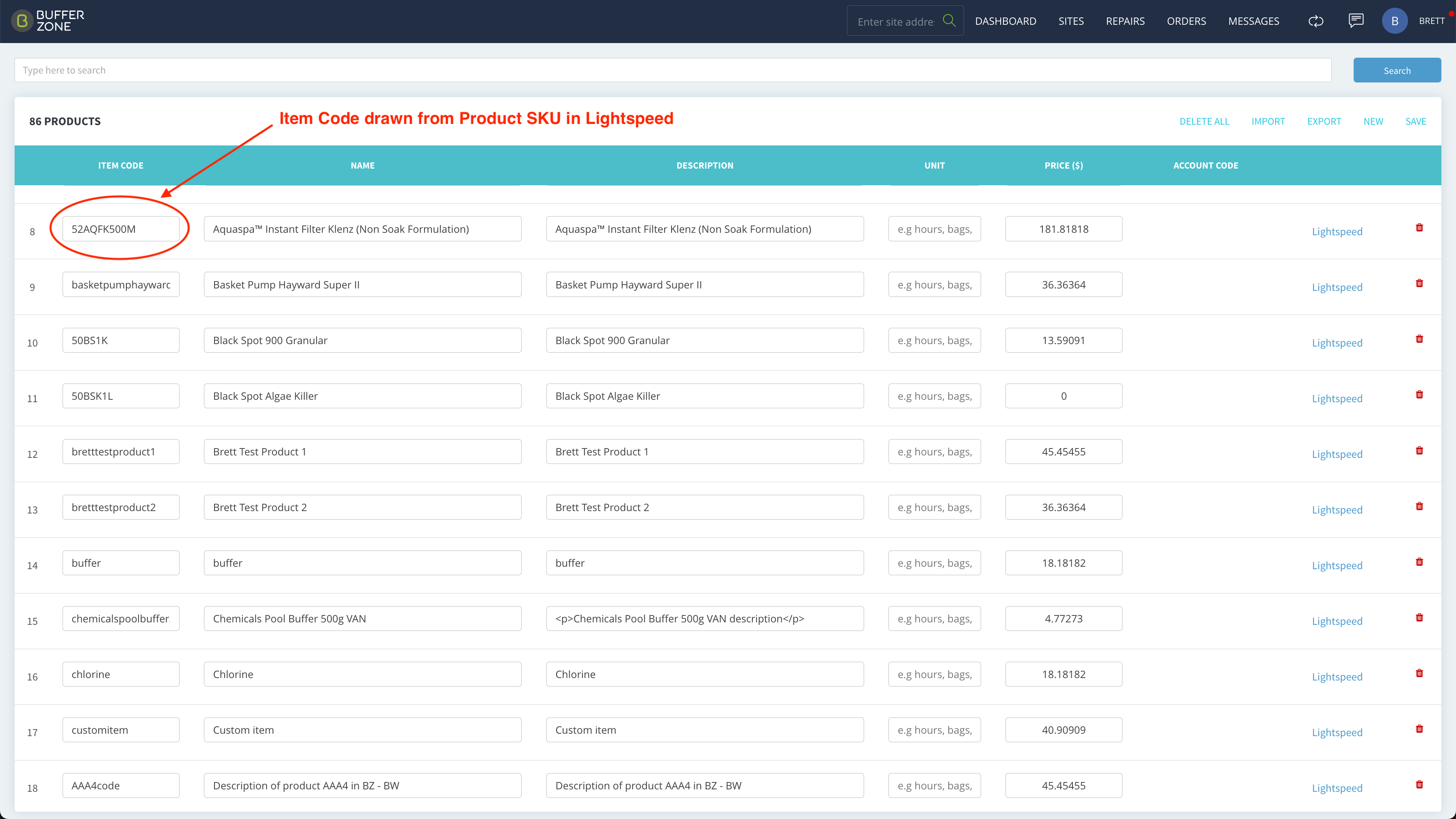
Task: Open the Messages section
Action: (x=1253, y=21)
